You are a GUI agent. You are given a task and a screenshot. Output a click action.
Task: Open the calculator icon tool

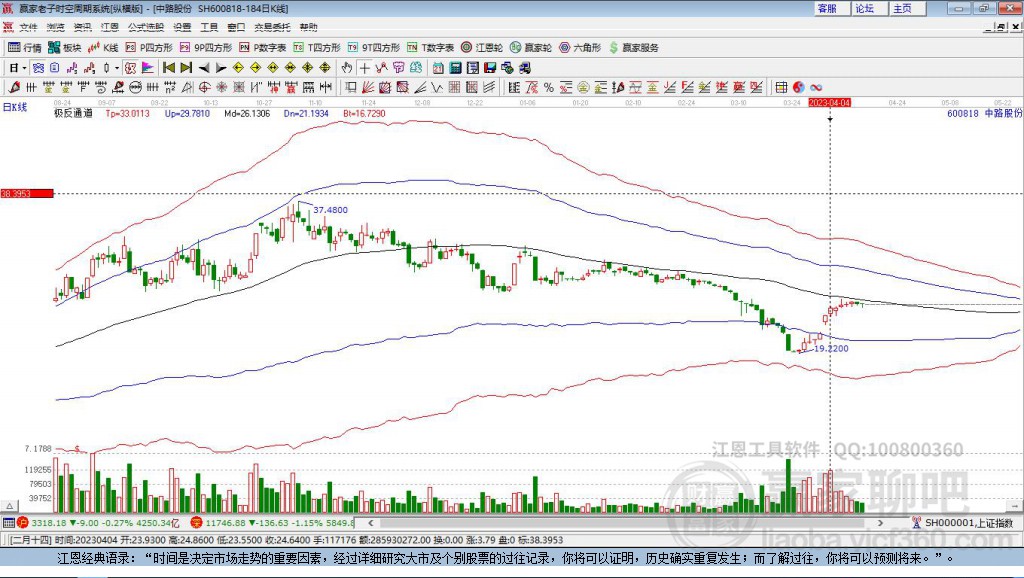point(455,68)
